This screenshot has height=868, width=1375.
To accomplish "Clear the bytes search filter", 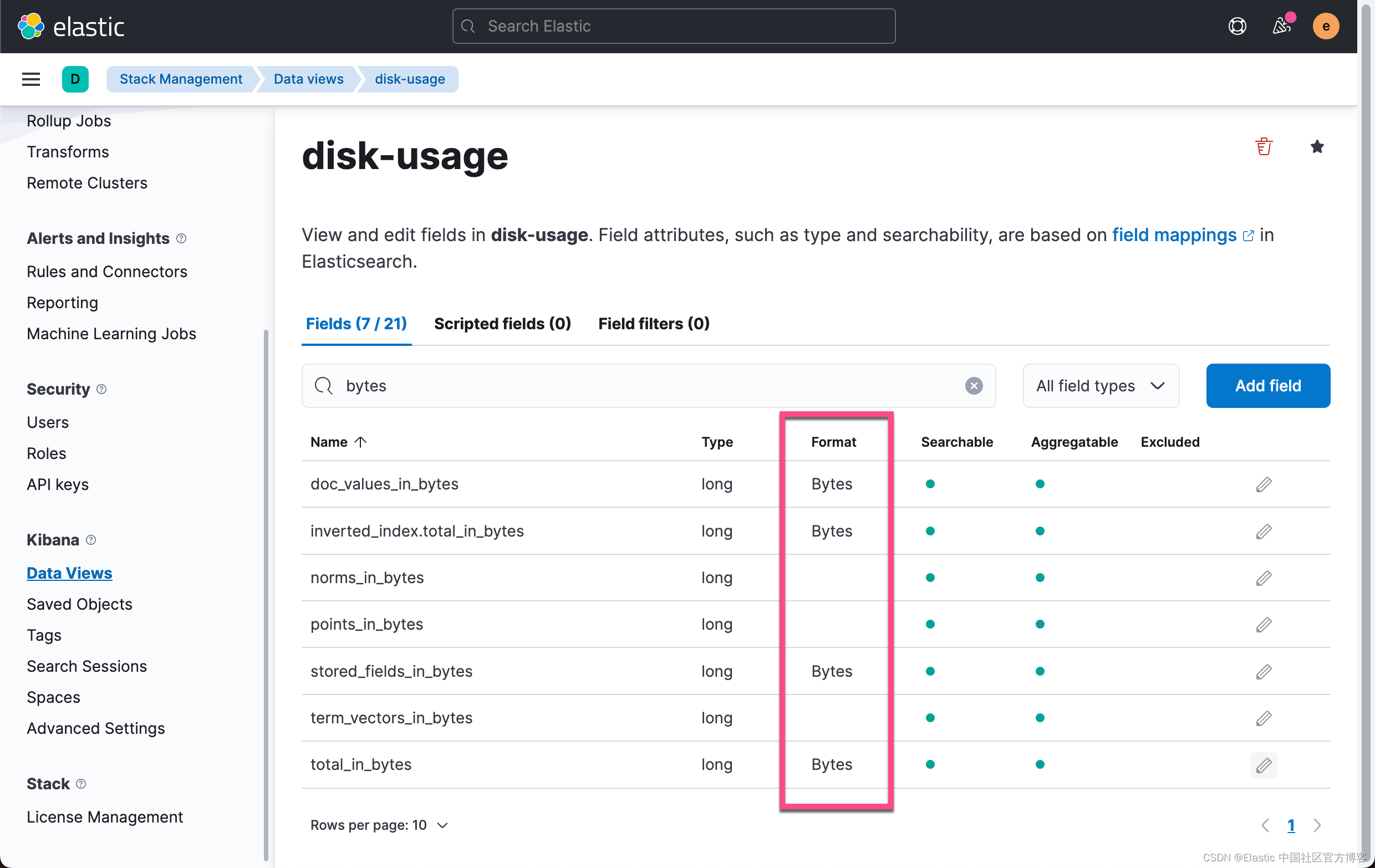I will coord(974,386).
